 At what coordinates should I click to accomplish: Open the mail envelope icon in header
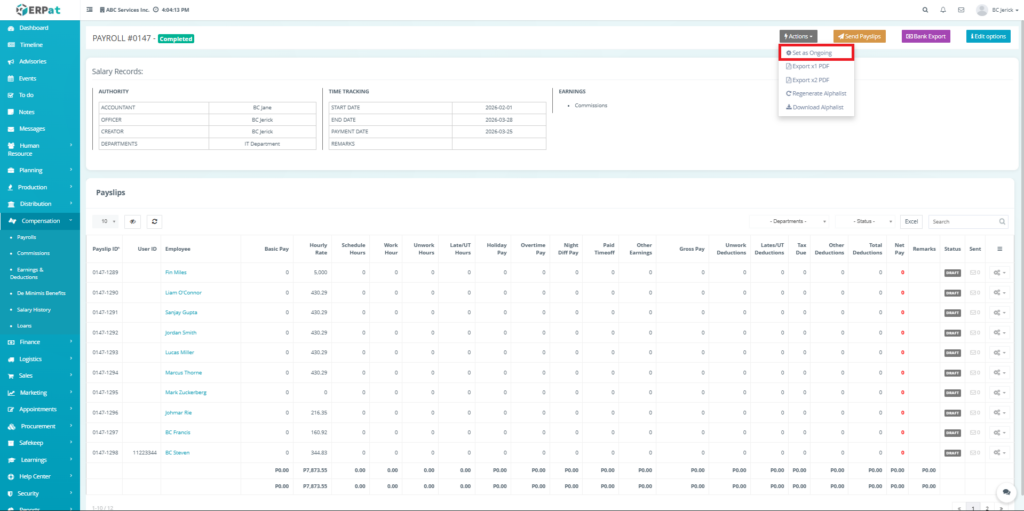tap(961, 10)
